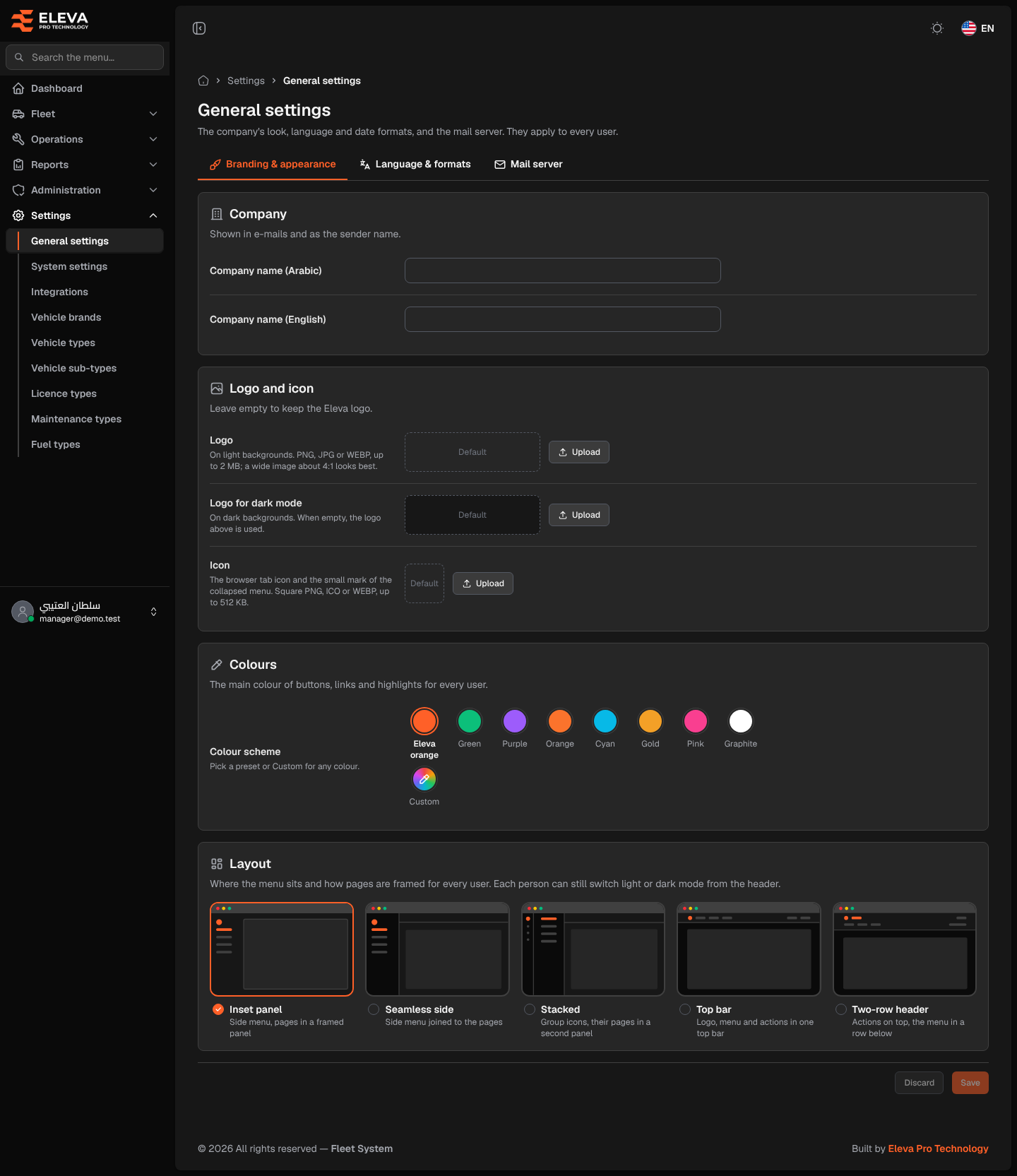Image resolution: width=1017 pixels, height=1176 pixels.
Task: Click the Dashboard home icon in the sidebar
Action: pyautogui.click(x=18, y=88)
